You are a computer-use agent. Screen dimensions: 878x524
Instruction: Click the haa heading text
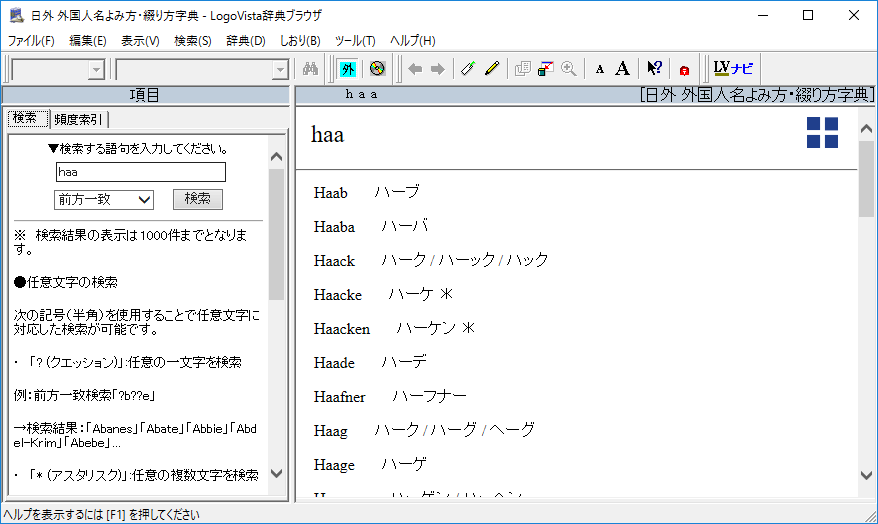click(328, 134)
